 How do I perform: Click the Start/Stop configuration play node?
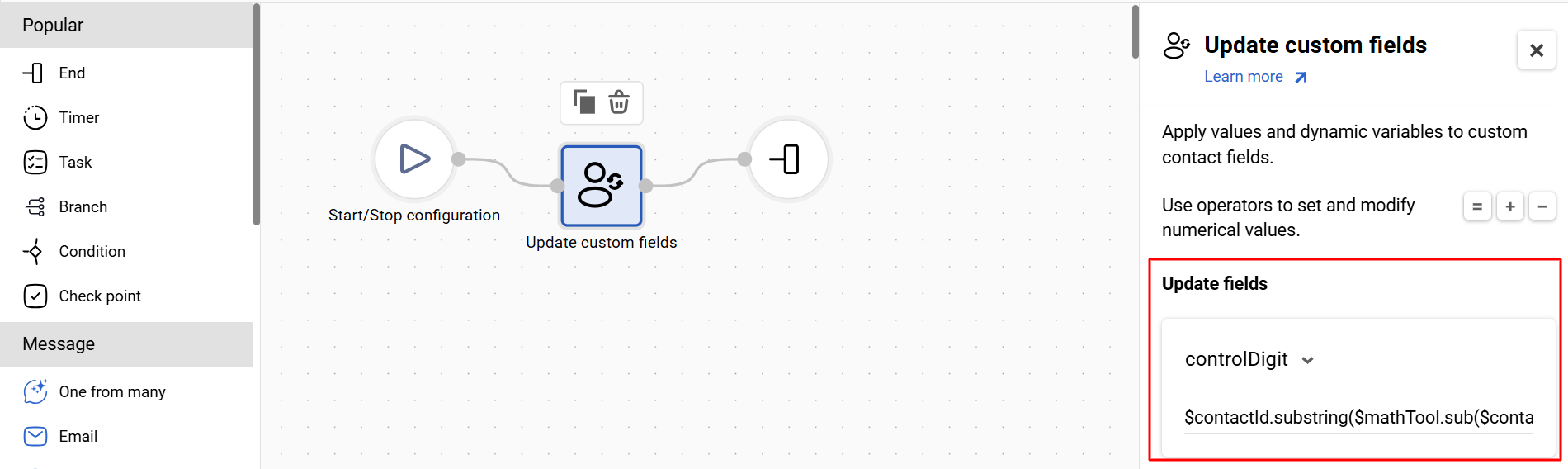pyautogui.click(x=414, y=159)
